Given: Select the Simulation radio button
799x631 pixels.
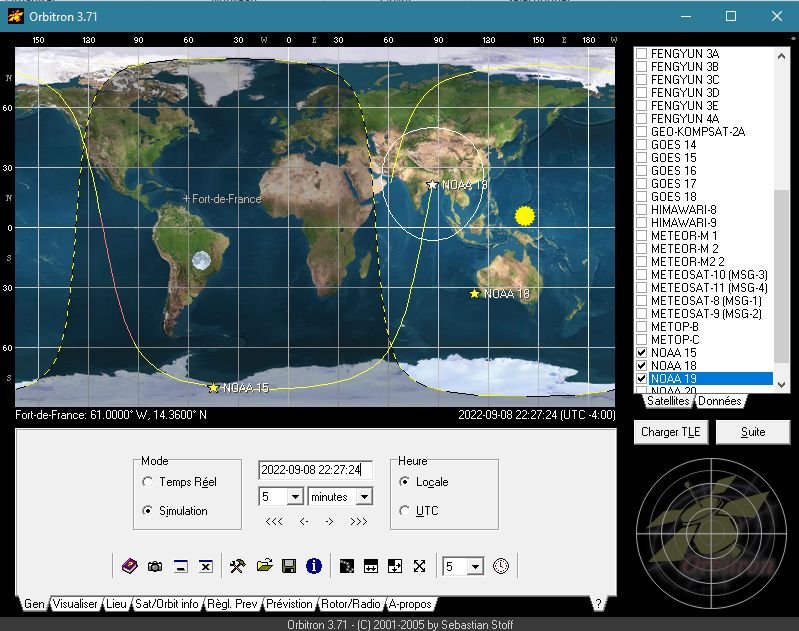Looking at the screenshot, I should (148, 510).
